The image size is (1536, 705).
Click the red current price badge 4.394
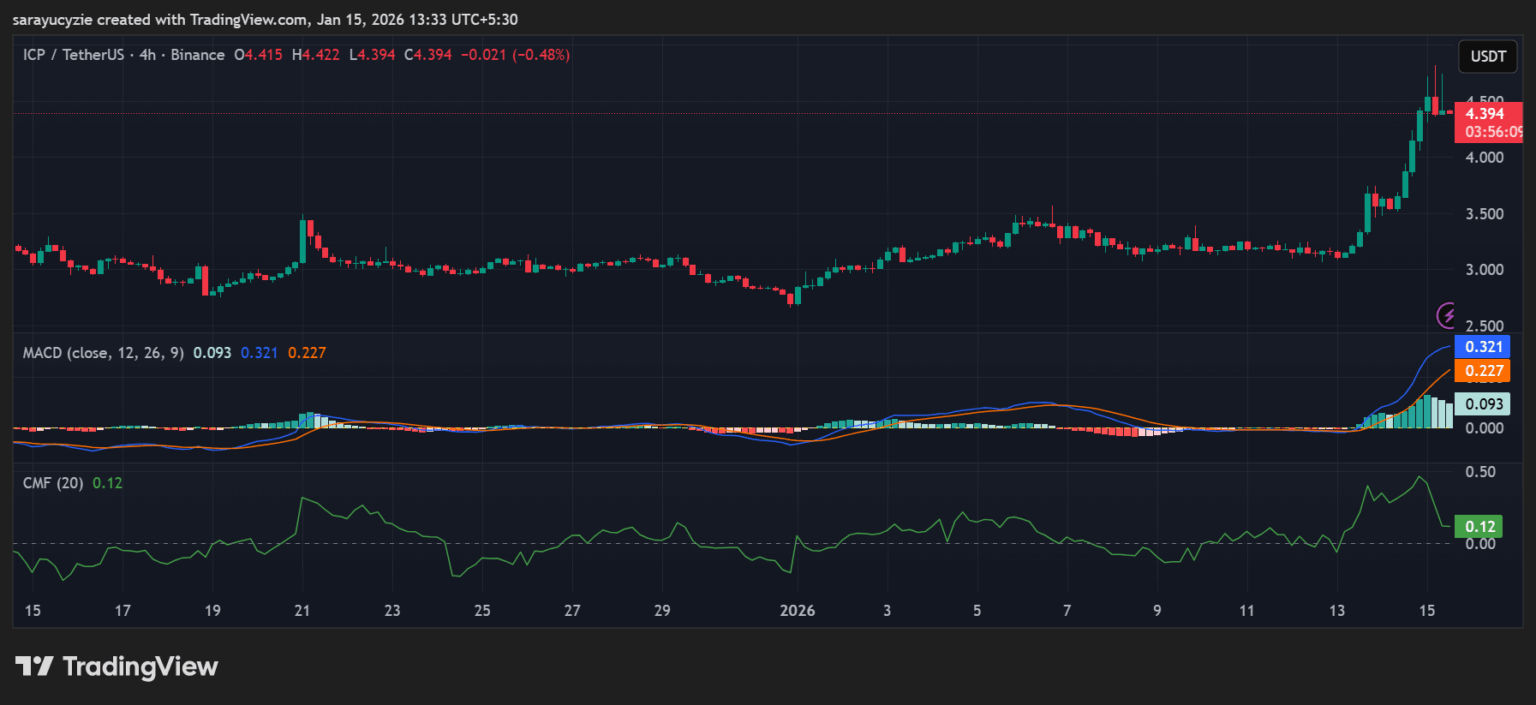1487,114
